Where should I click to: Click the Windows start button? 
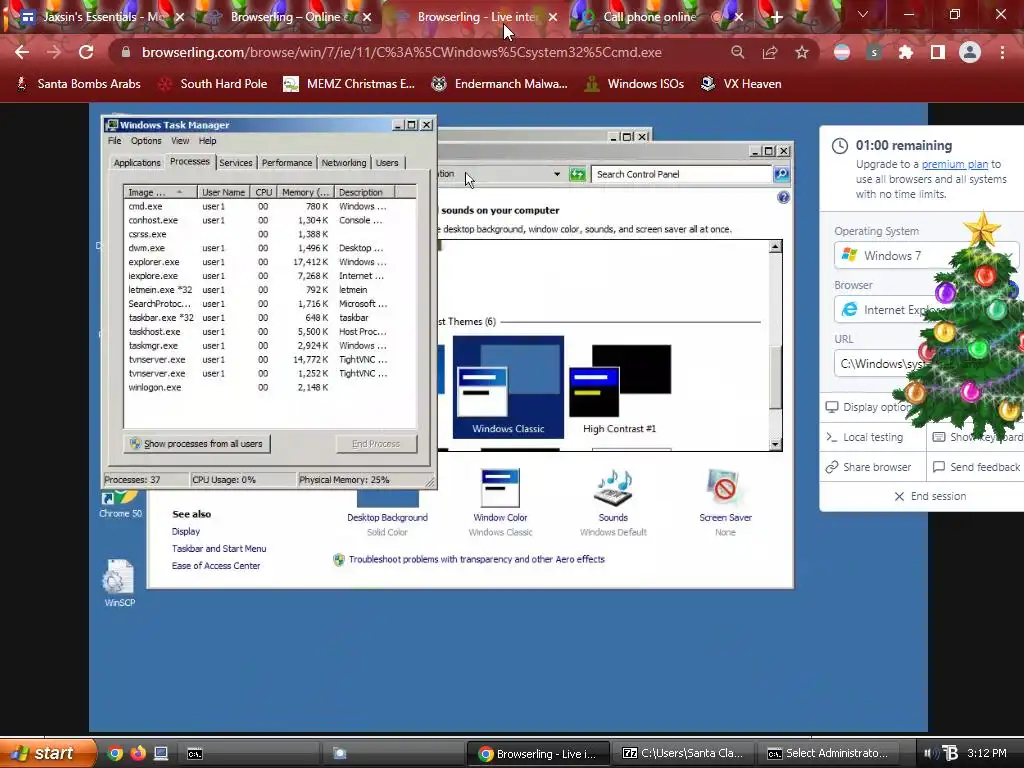coord(46,753)
